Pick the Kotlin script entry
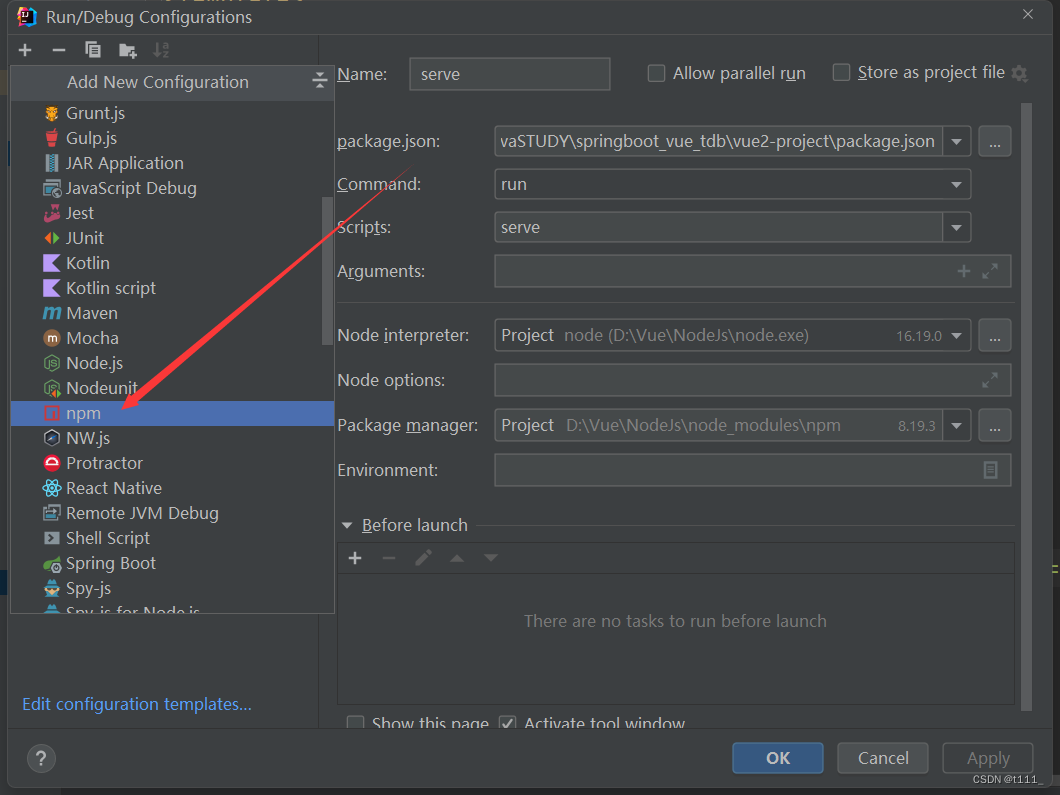The width and height of the screenshot is (1060, 795). click(x=172, y=288)
